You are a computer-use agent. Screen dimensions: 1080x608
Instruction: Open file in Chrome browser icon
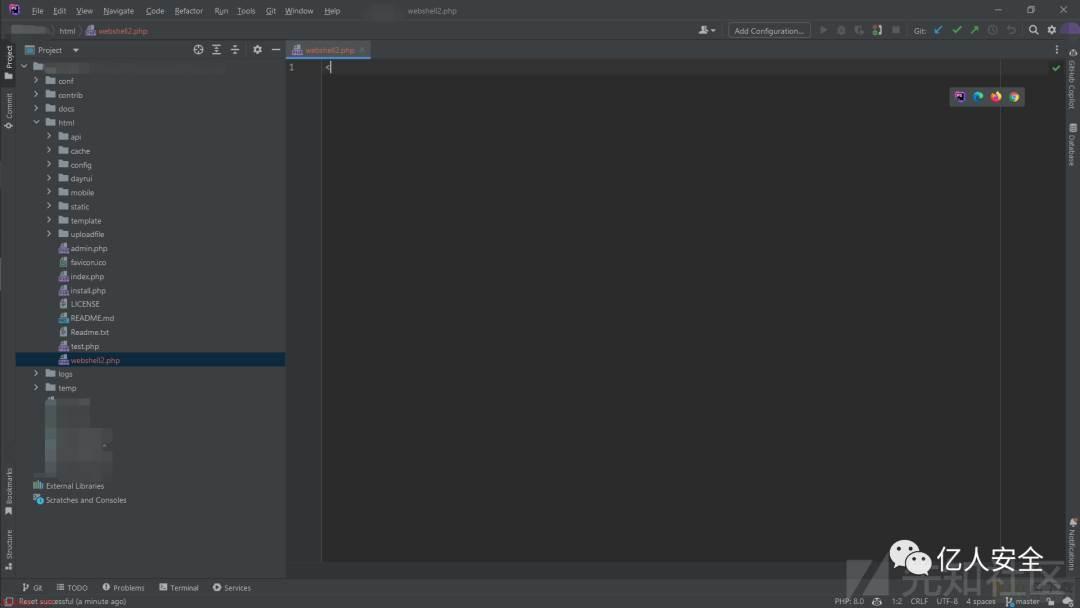[x=1014, y=97]
